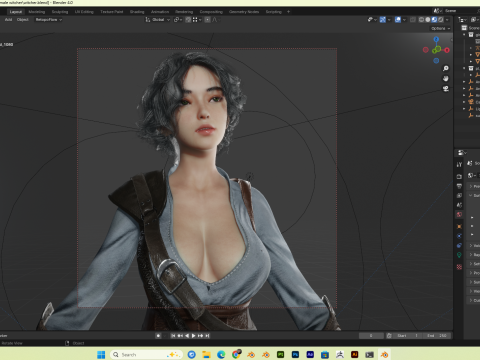Click the red X axis on the navigation gizmo
This screenshot has height=360, width=480.
point(447,50)
